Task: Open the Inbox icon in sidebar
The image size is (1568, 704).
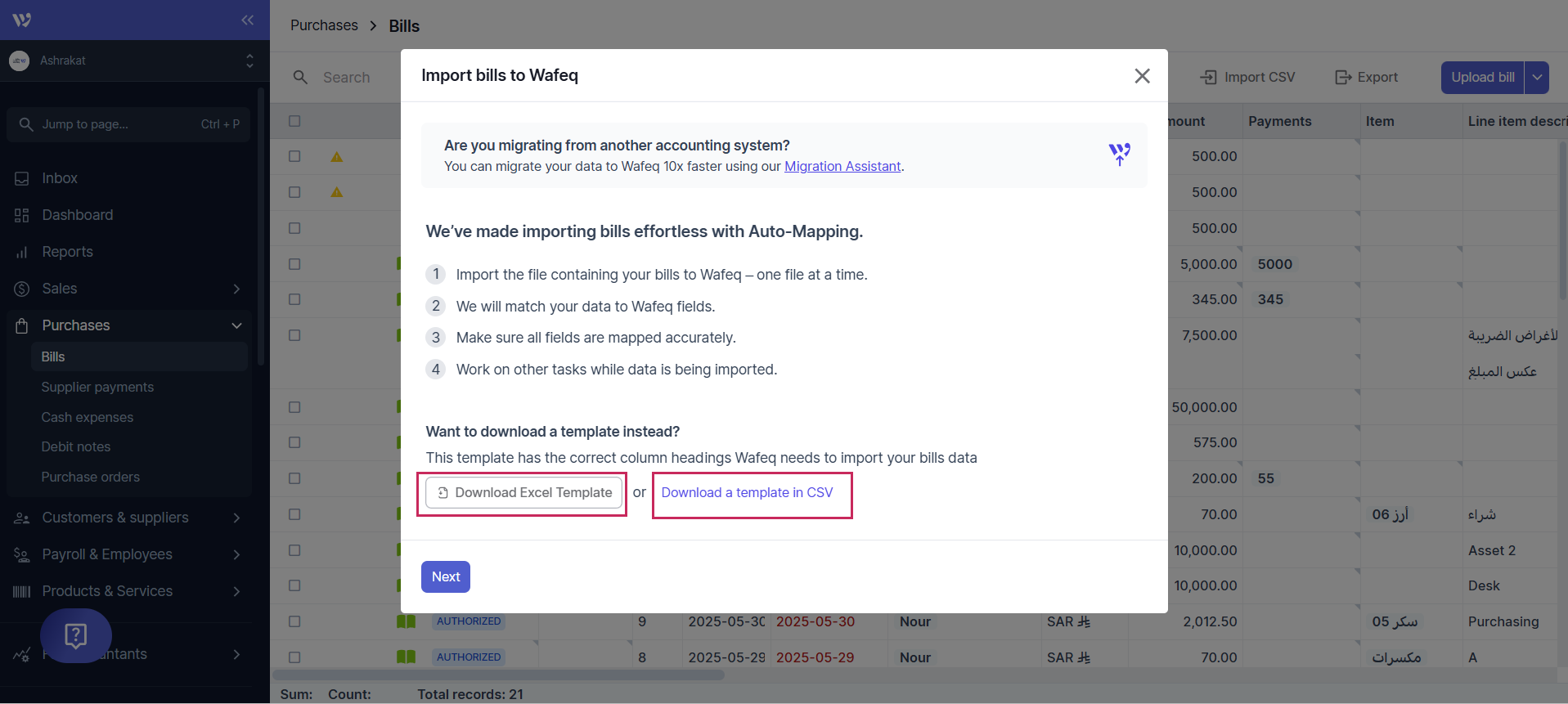Action: [x=22, y=178]
